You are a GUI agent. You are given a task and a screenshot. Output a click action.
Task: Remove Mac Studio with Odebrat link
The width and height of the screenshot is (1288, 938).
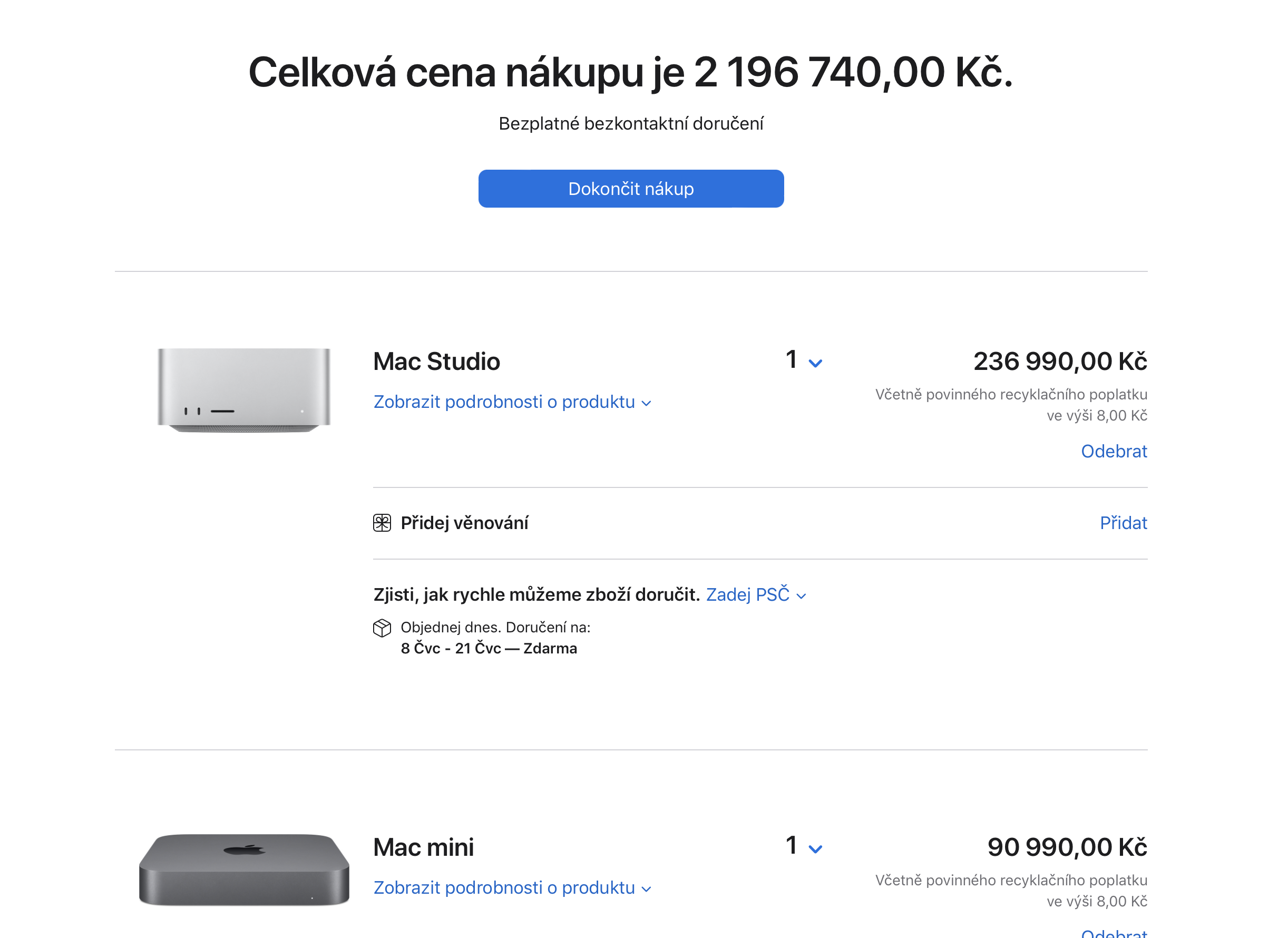1114,452
